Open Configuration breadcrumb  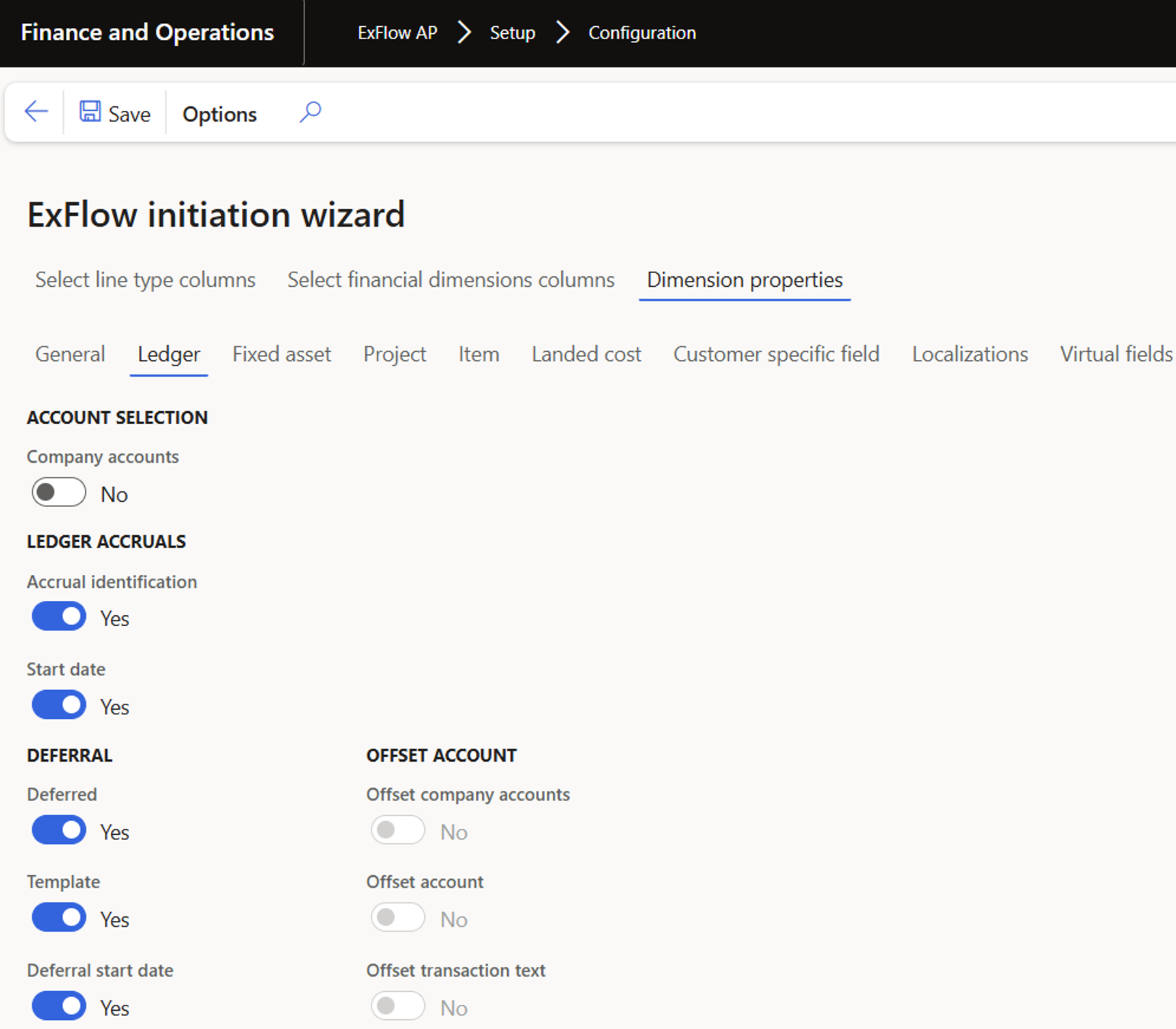tap(642, 33)
